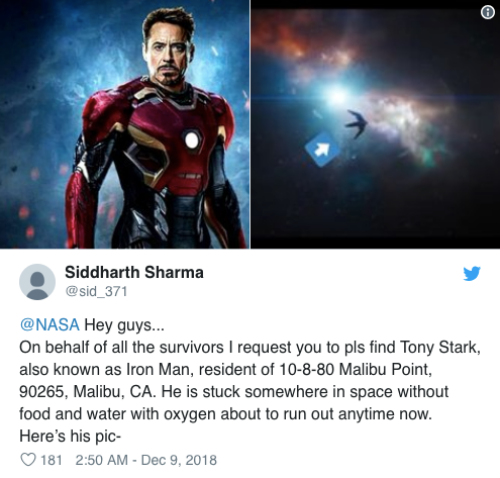Click the @sid_371 handle
This screenshot has height=478, width=500.
[x=97, y=291]
